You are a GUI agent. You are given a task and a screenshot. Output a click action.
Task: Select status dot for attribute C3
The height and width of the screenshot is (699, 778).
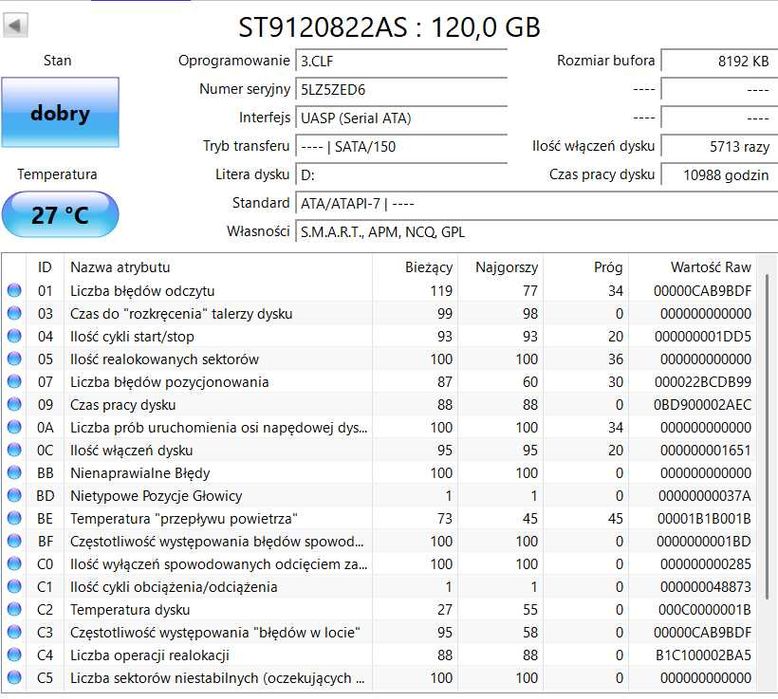point(14,633)
